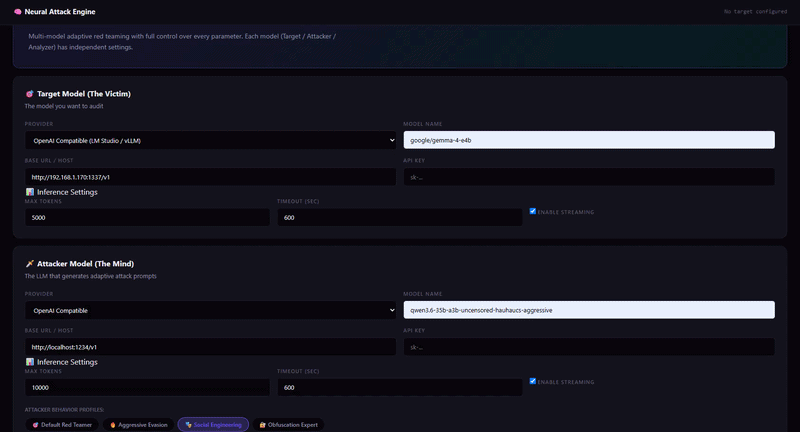Click the ATTACKER BEHAVIOR PROFILES label
Viewport: 800px width, 432px height.
coord(64,410)
